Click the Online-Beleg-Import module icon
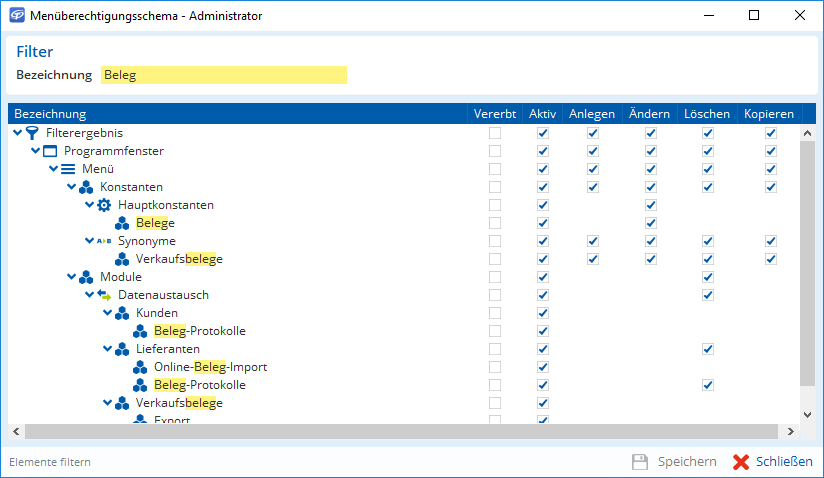This screenshot has width=824, height=478. pos(140,367)
